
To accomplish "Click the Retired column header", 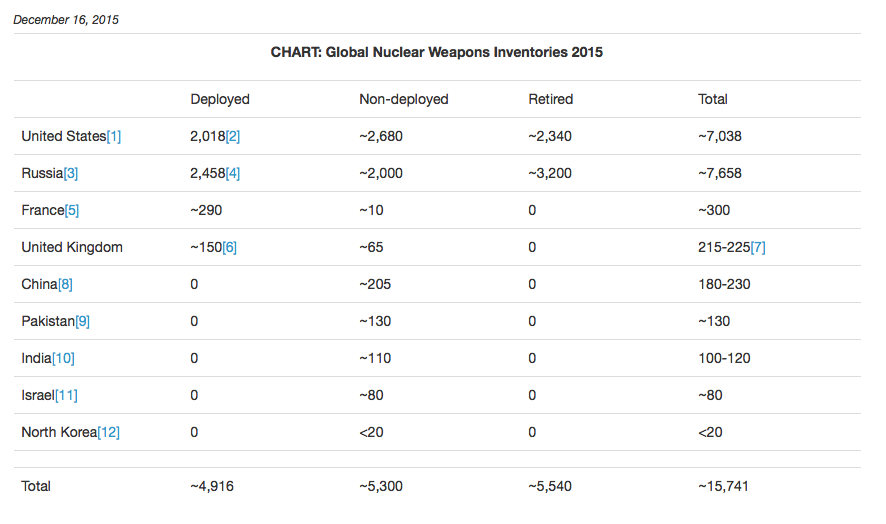I will [551, 99].
